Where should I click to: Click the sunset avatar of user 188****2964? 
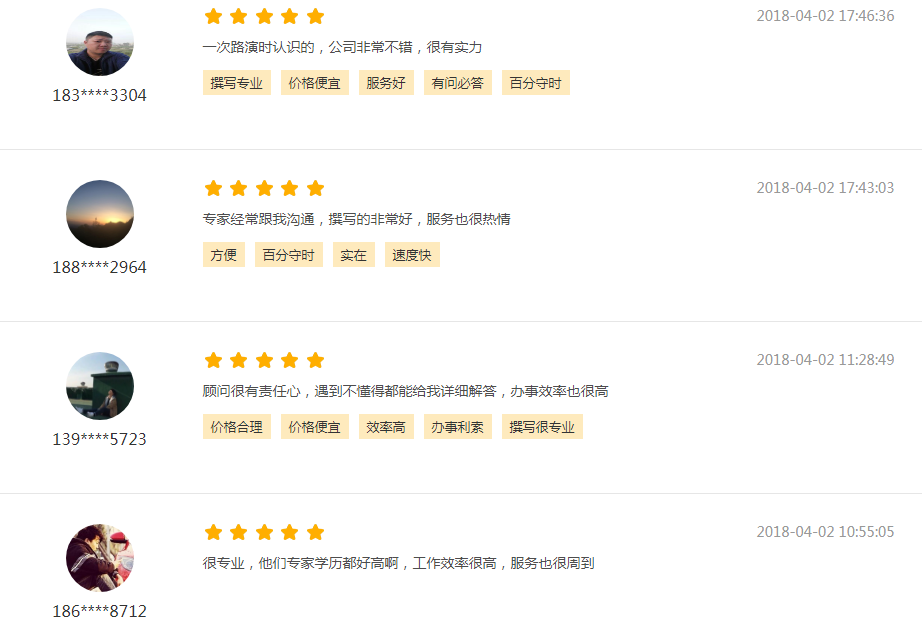(x=100, y=214)
